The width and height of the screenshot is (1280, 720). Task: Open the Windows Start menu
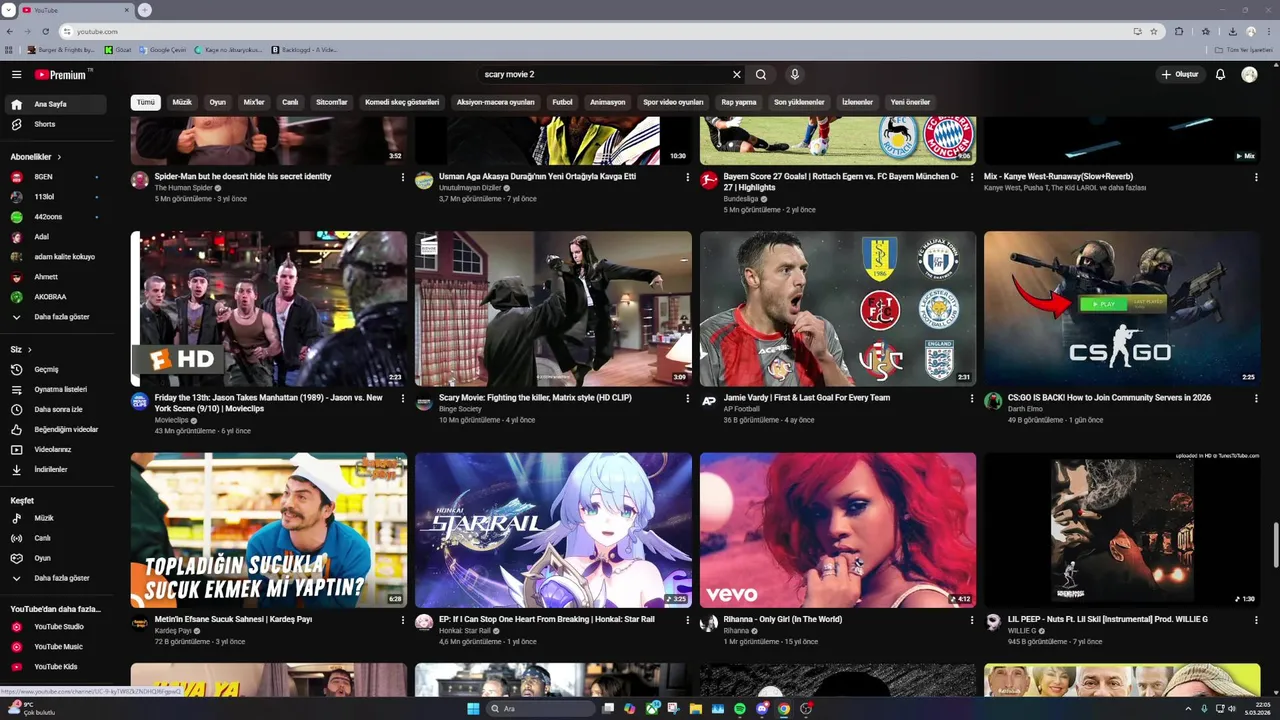pos(473,709)
